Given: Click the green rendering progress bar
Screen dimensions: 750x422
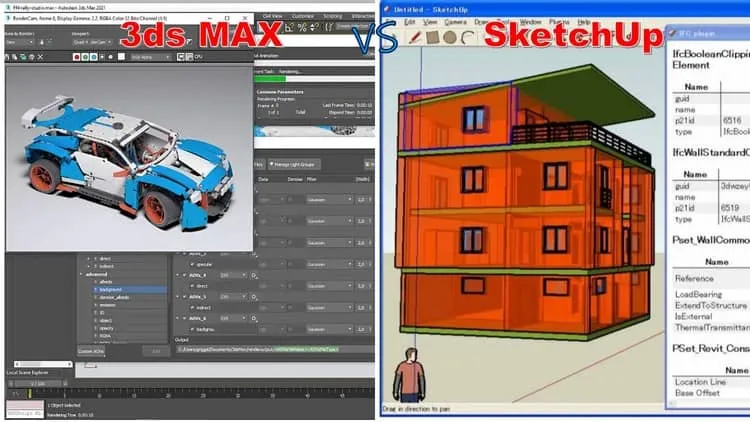Looking at the screenshot, I should pyautogui.click(x=270, y=78).
